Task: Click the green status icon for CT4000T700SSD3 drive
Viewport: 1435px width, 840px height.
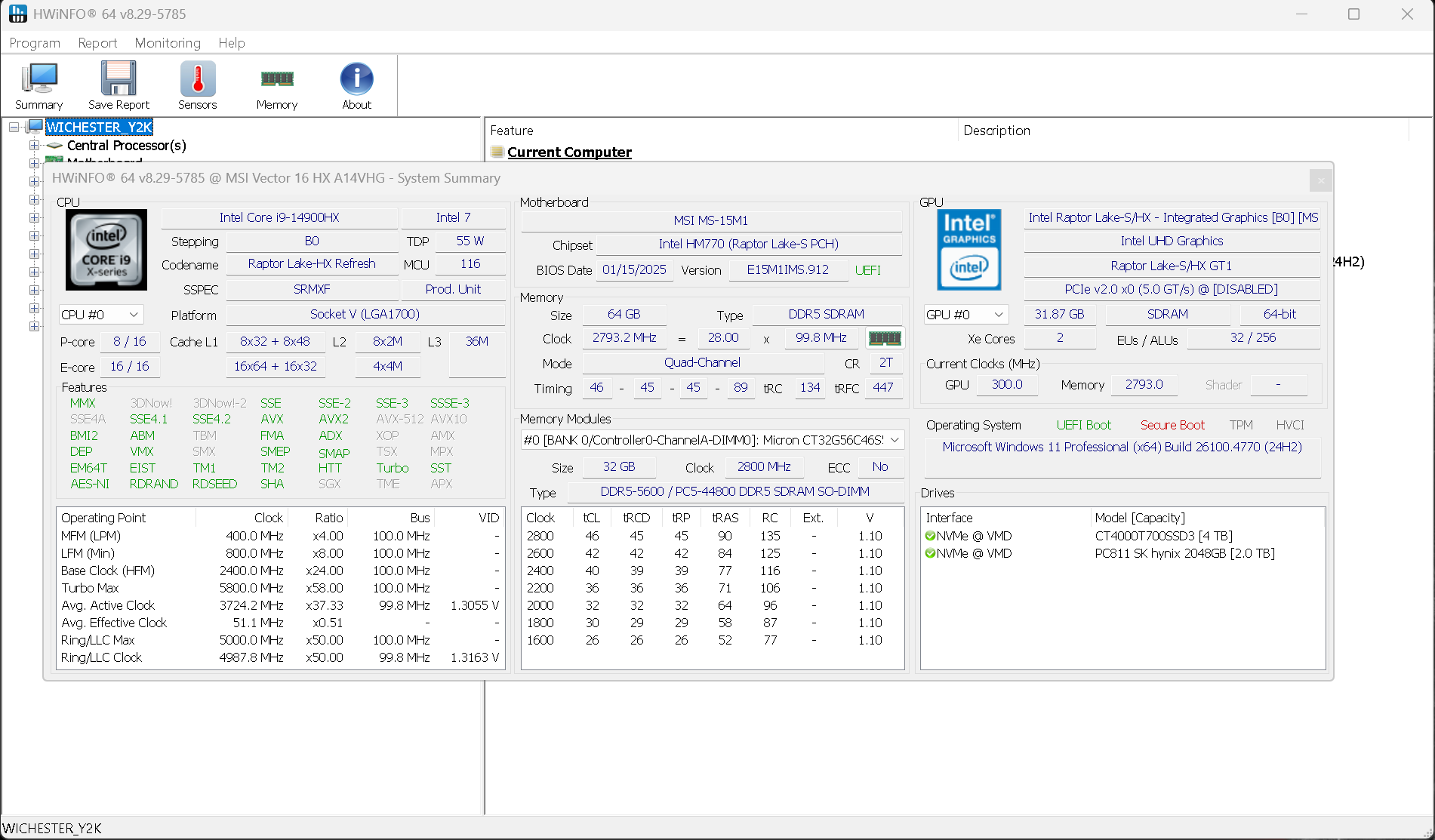Action: (930, 536)
